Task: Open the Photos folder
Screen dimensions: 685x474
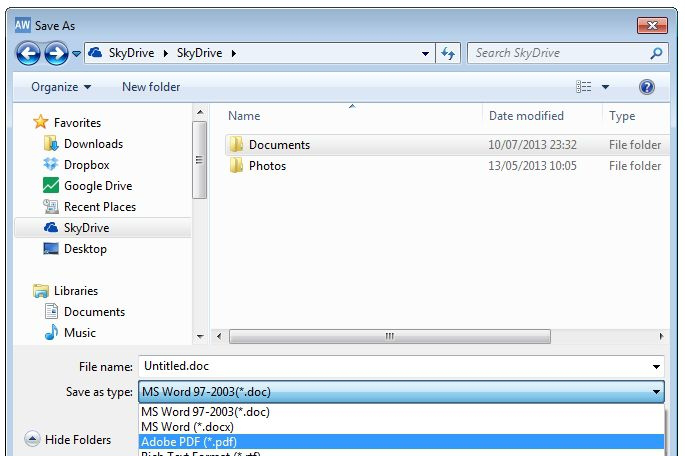Action: click(x=267, y=166)
